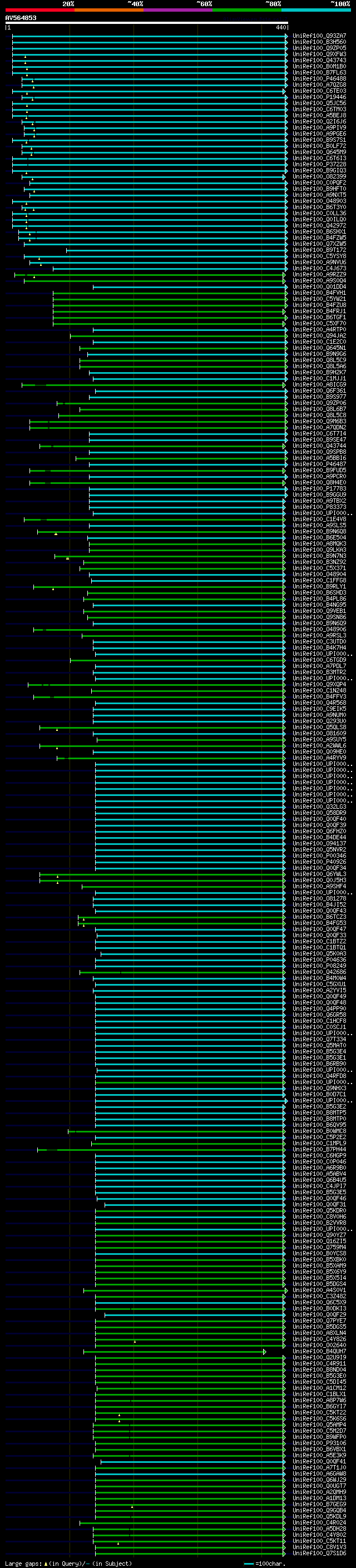The image size is (356, 1568).
Task: Select the UniRef100_B9T172 label
Action: (x=319, y=250)
